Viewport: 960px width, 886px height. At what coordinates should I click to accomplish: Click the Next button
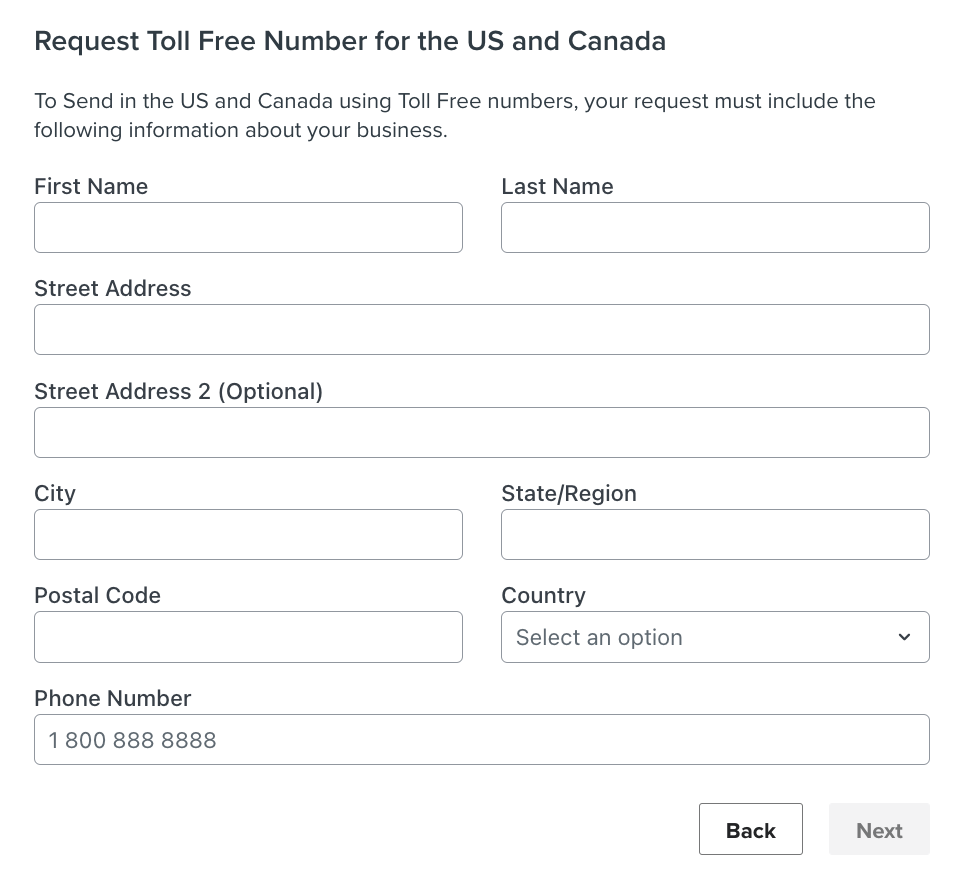[879, 830]
